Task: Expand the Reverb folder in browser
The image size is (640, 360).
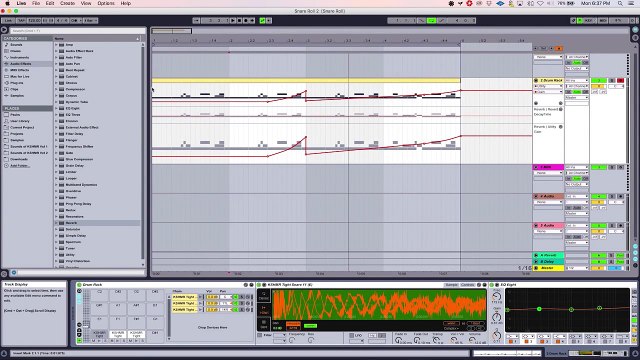Action: pos(56,223)
